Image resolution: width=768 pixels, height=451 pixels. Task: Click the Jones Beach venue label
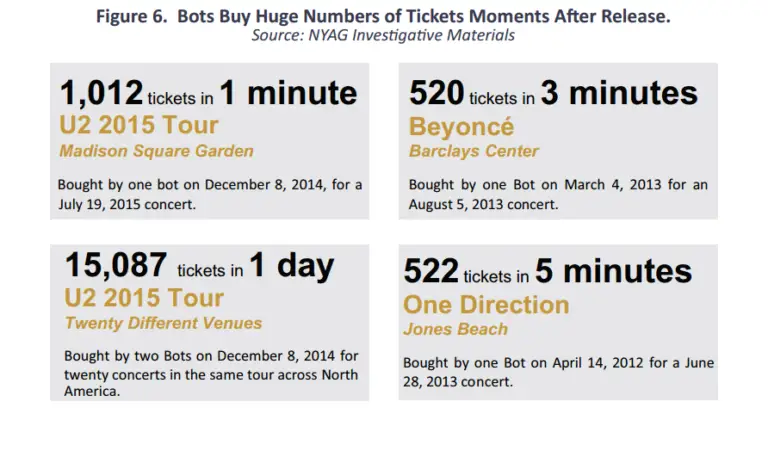click(x=456, y=329)
